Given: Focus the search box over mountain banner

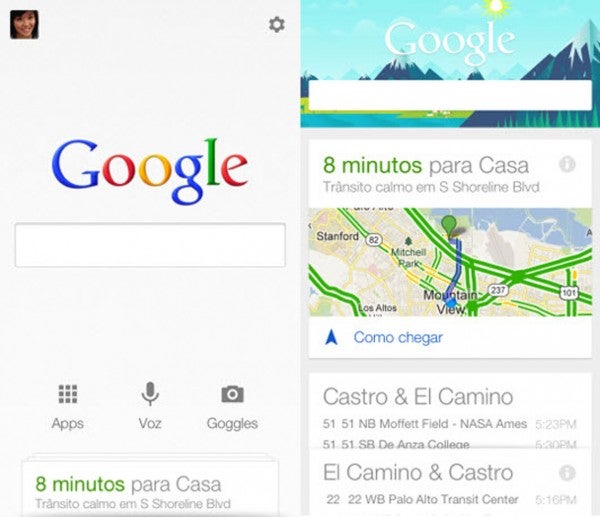Looking at the screenshot, I should point(450,95).
